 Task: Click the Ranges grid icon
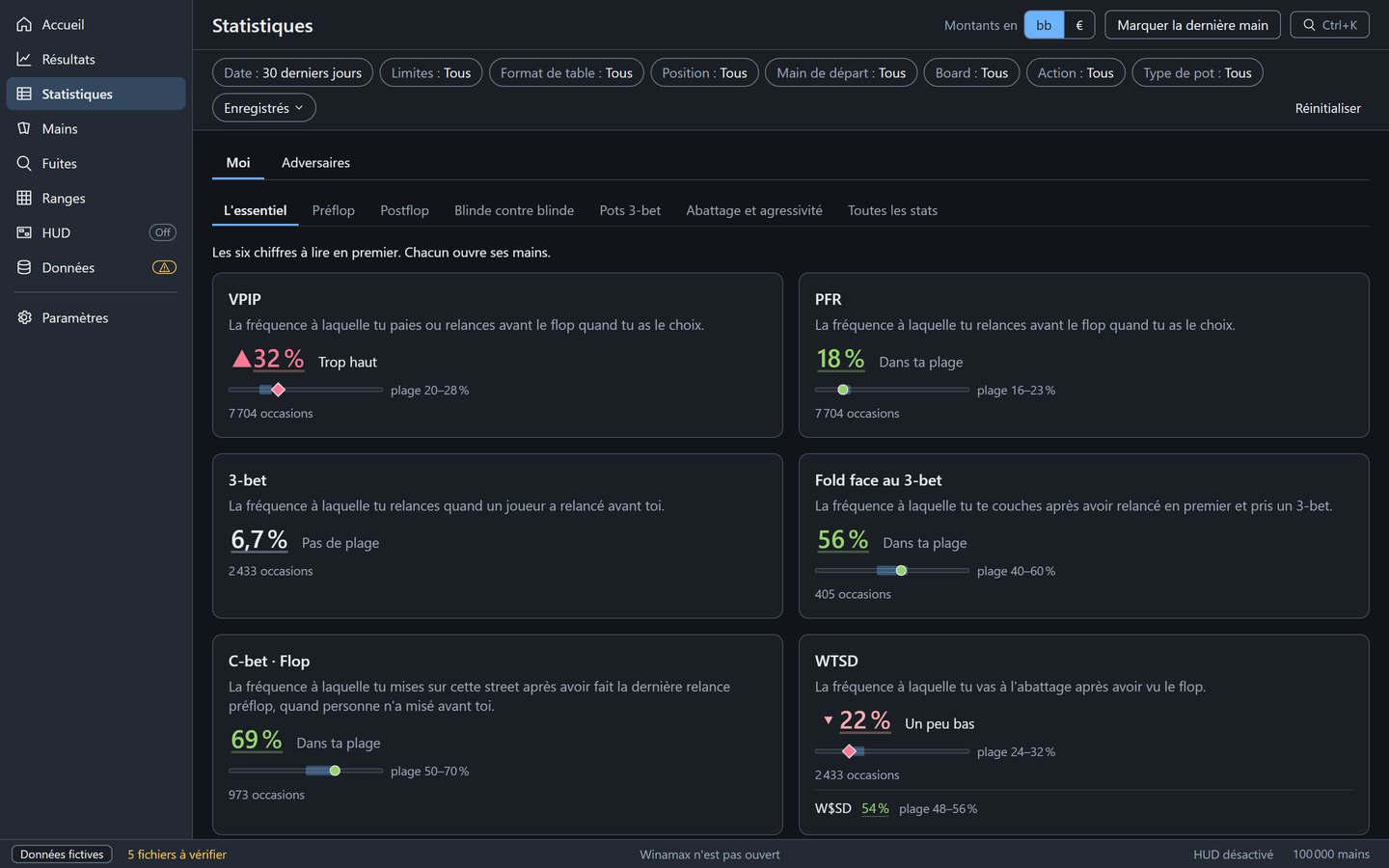click(24, 198)
